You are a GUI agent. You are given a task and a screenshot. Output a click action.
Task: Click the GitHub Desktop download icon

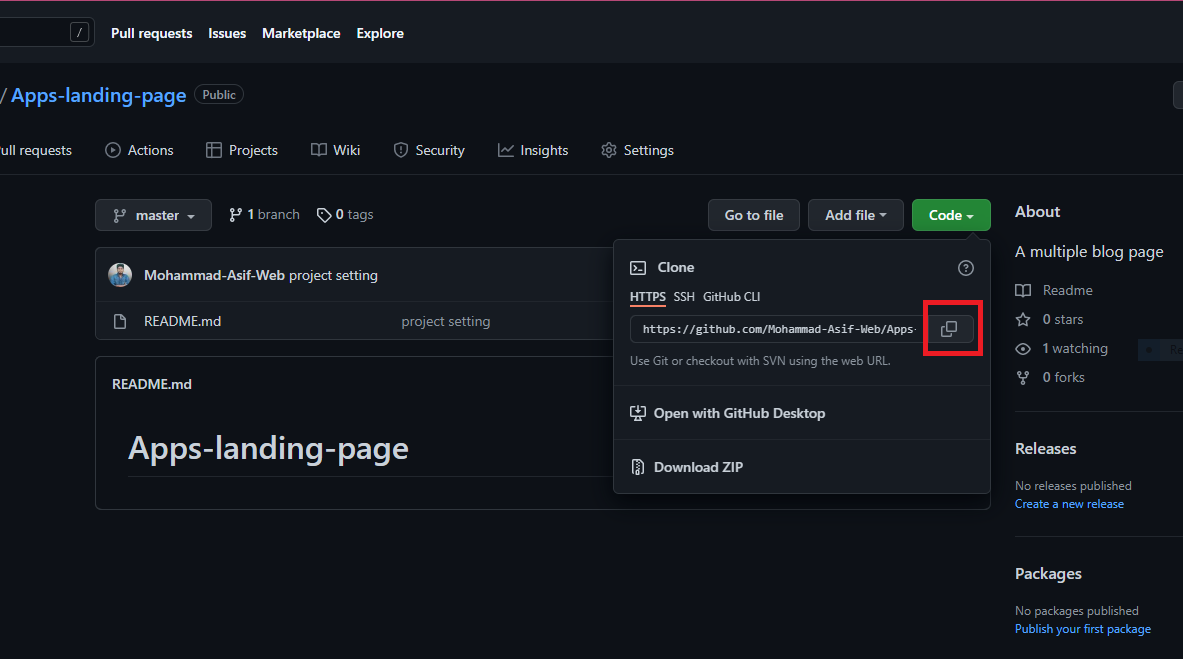click(x=638, y=413)
